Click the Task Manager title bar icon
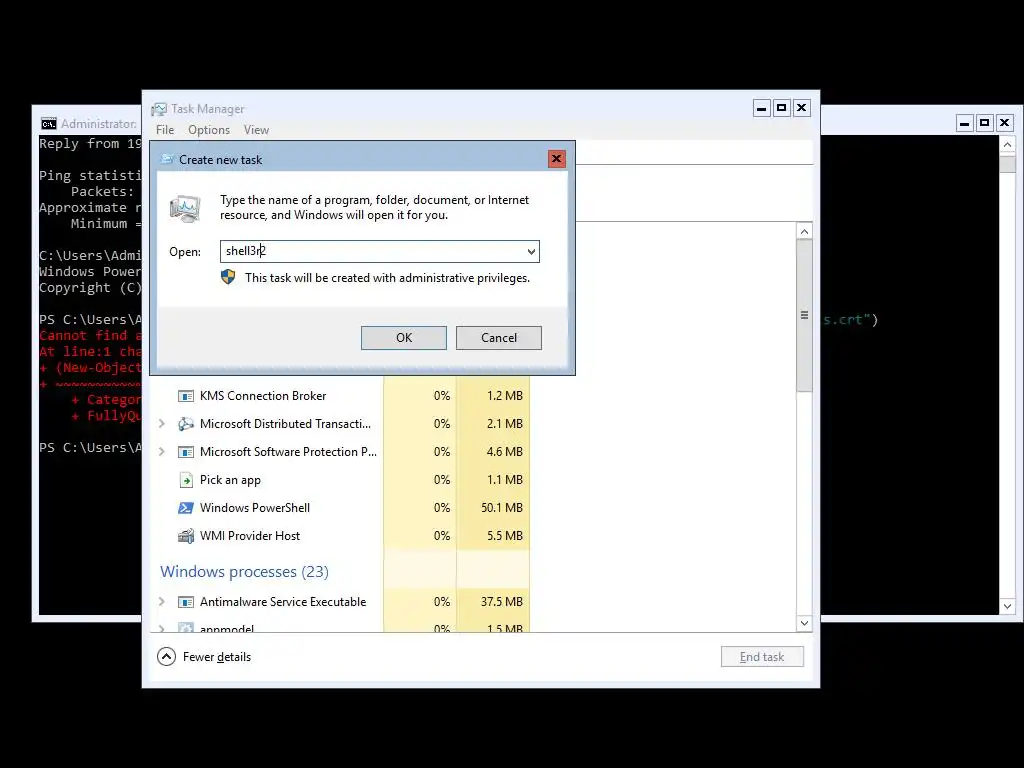 [x=159, y=109]
